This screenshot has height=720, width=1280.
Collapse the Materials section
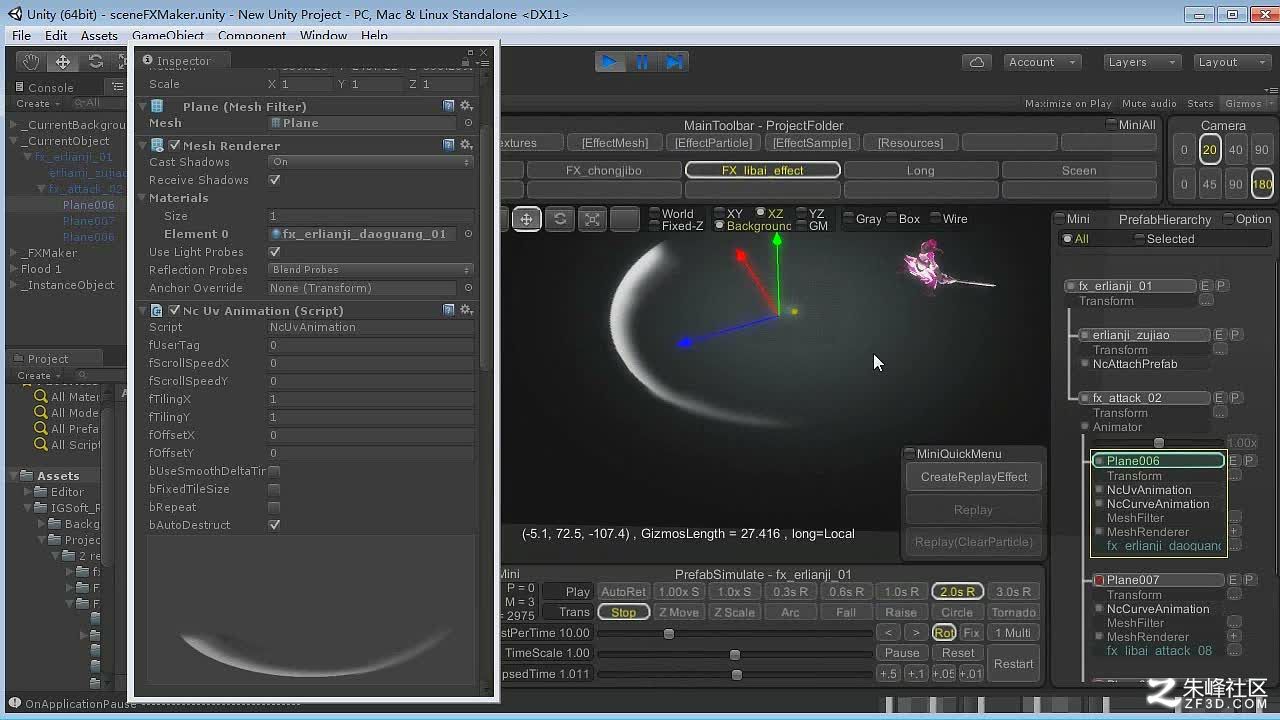click(x=143, y=198)
